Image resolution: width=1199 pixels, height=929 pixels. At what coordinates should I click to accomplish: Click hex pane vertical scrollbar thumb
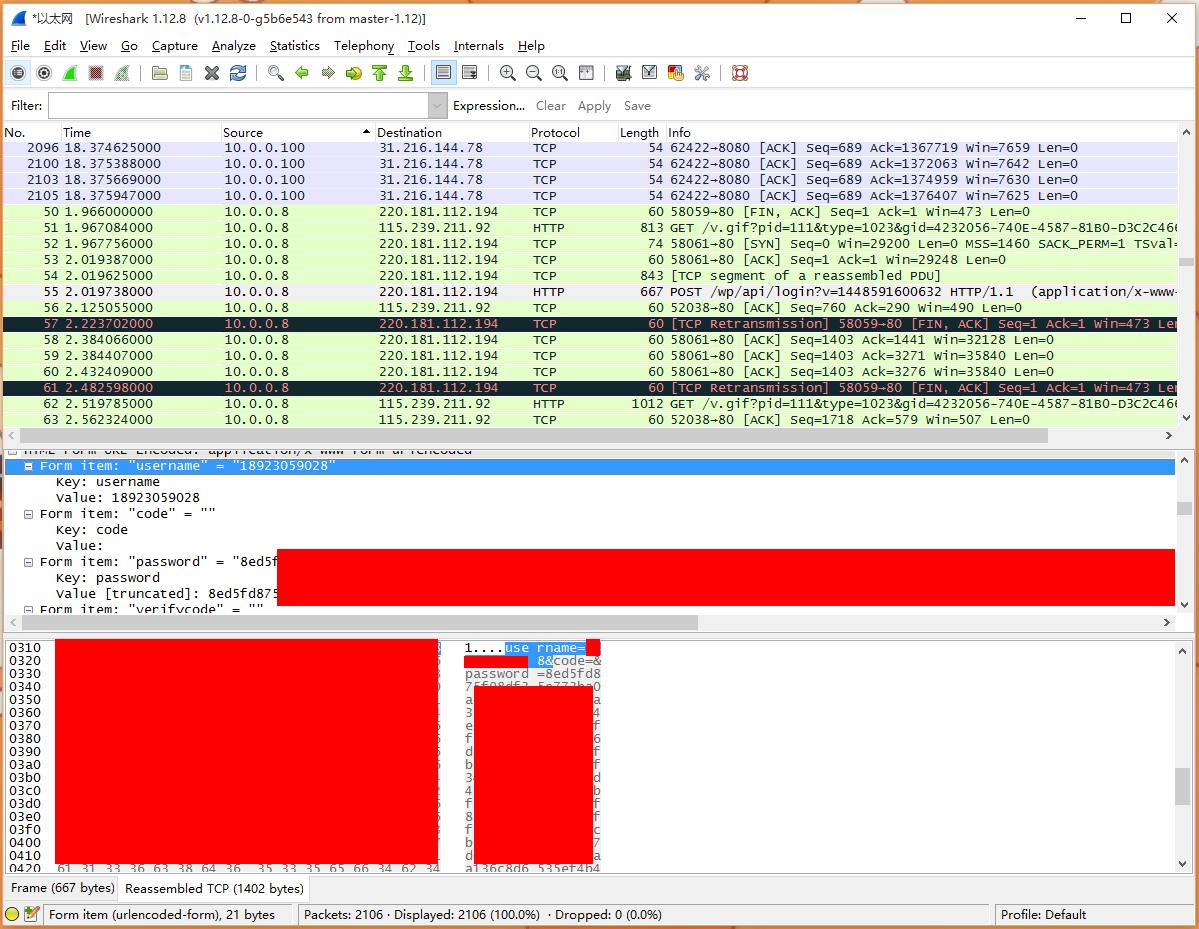(1182, 786)
